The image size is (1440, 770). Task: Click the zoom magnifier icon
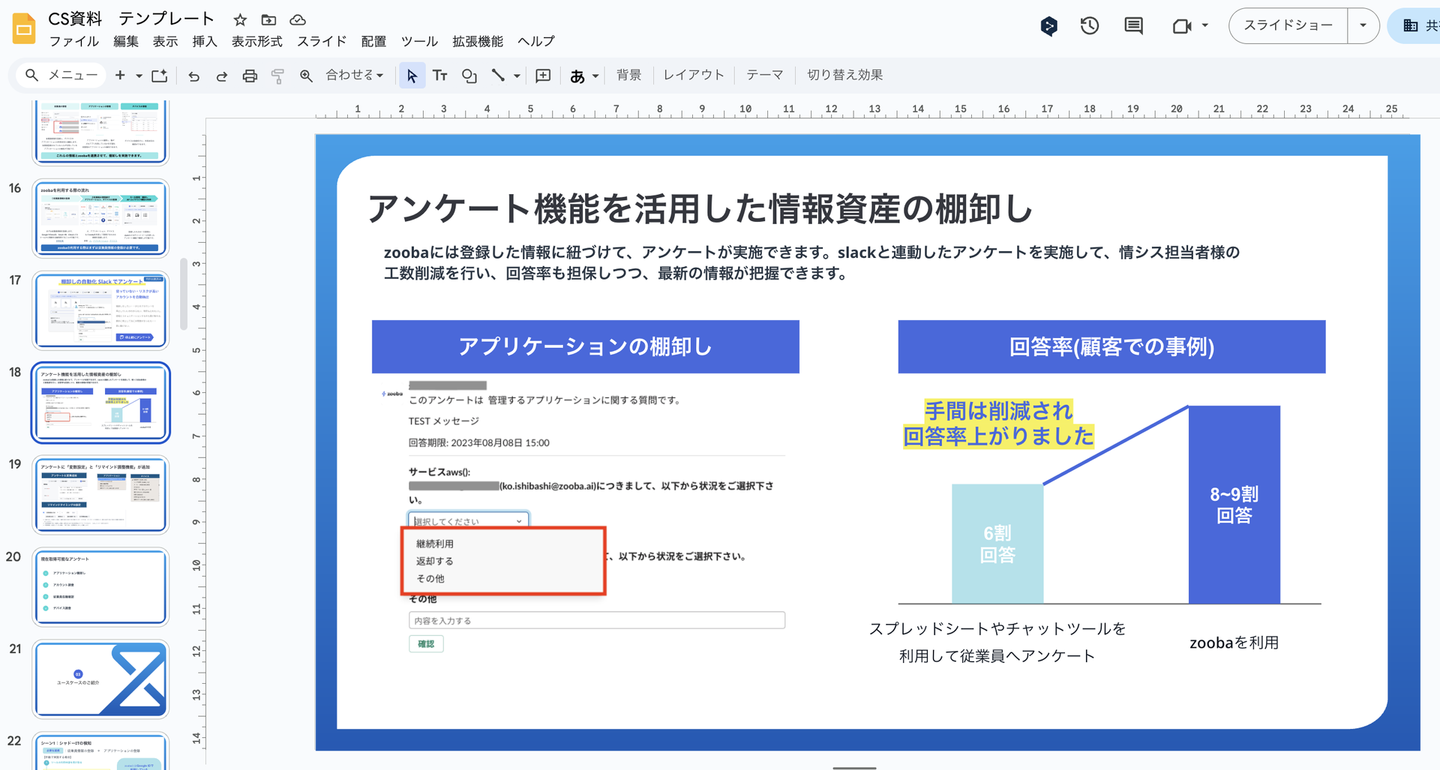[x=306, y=75]
